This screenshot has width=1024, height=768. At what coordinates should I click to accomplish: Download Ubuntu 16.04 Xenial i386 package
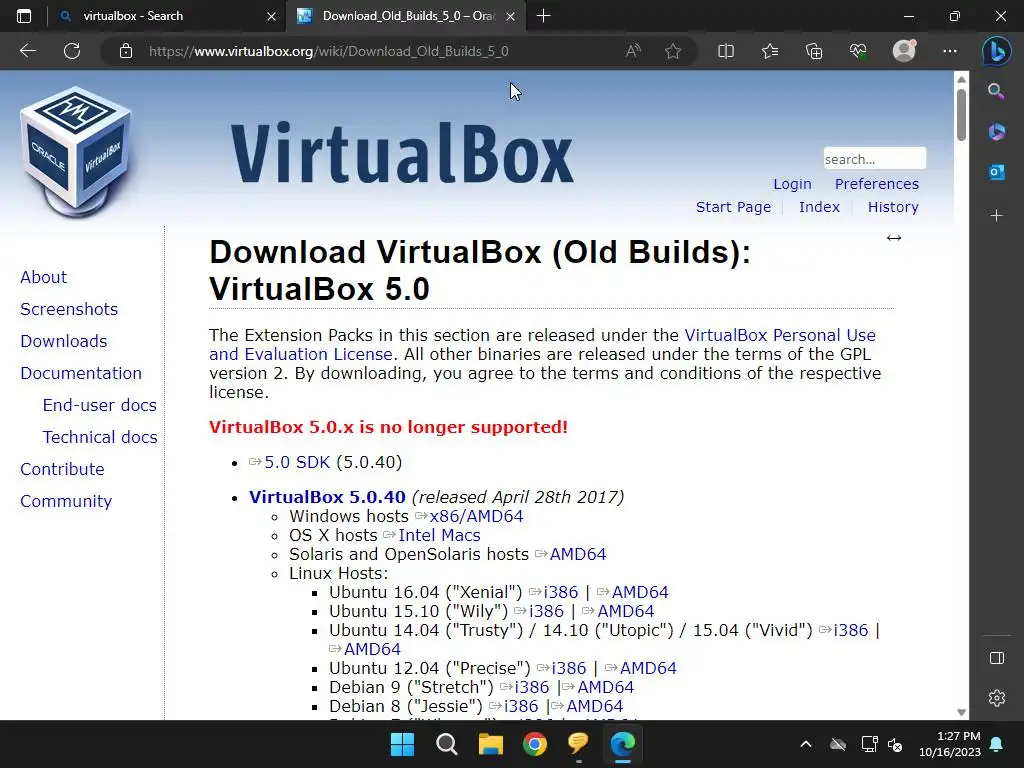(561, 592)
